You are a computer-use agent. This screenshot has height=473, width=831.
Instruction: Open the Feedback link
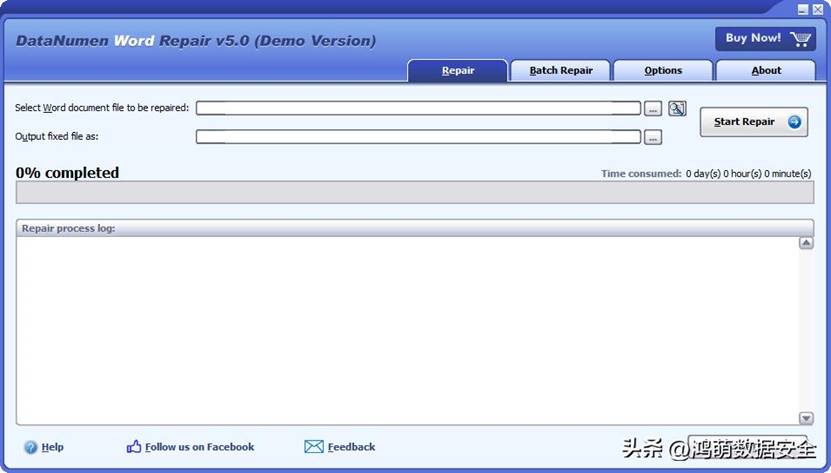(x=351, y=447)
